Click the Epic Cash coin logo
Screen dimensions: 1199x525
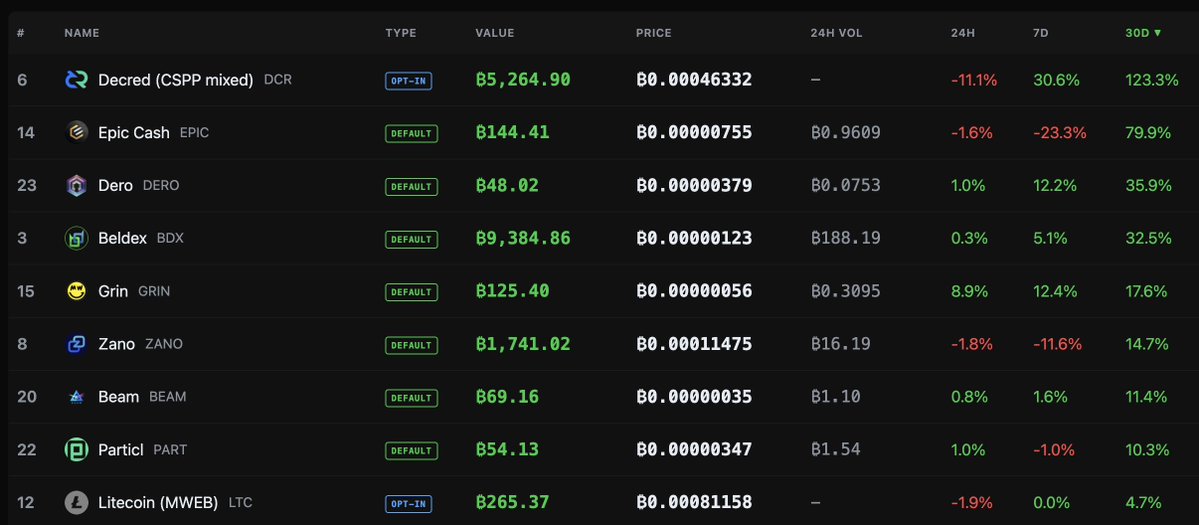[x=76, y=132]
